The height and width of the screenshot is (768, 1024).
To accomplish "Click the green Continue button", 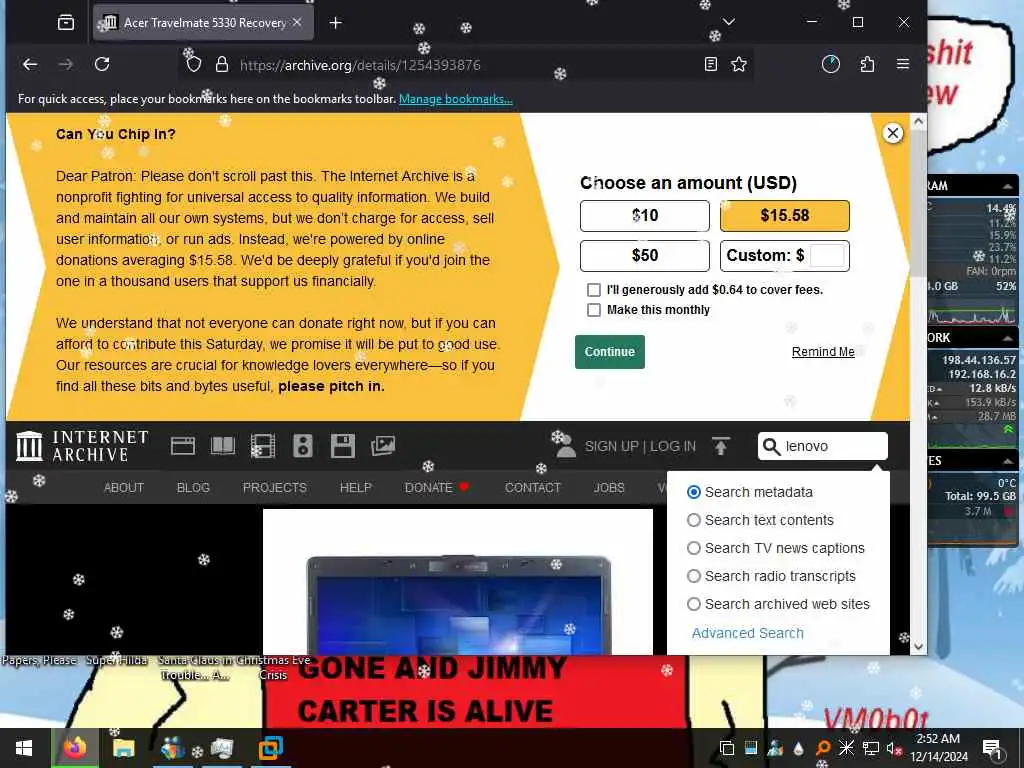I will pos(609,352).
